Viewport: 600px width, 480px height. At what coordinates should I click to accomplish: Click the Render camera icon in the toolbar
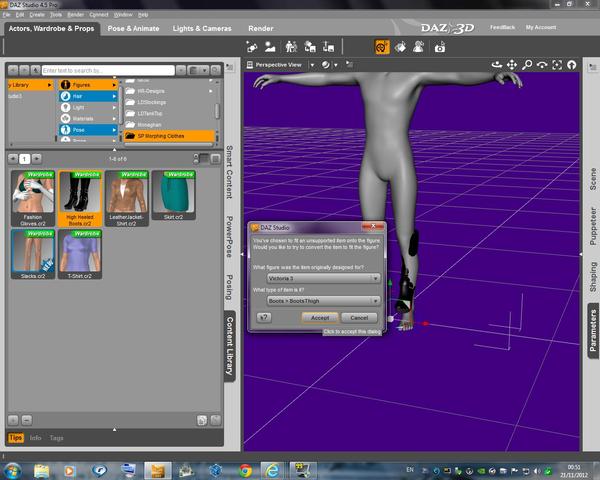pyautogui.click(x=440, y=47)
